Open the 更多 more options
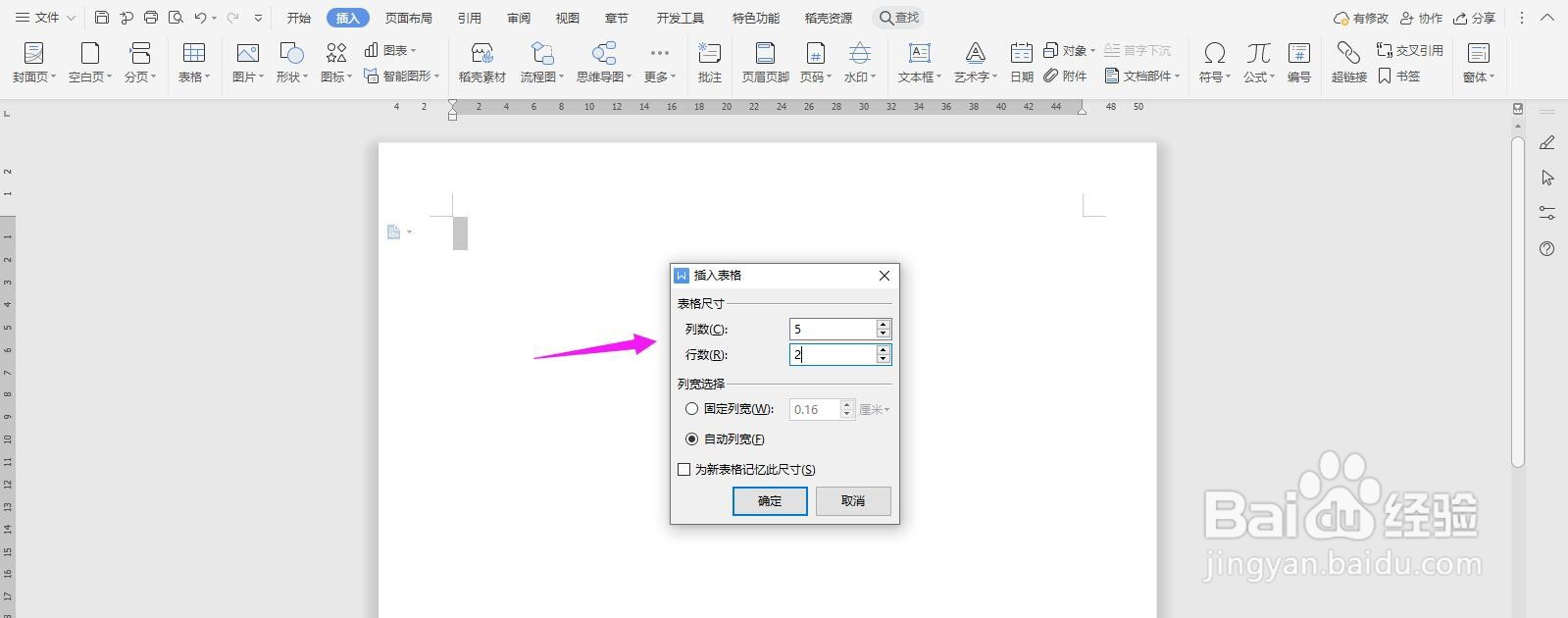 (660, 62)
